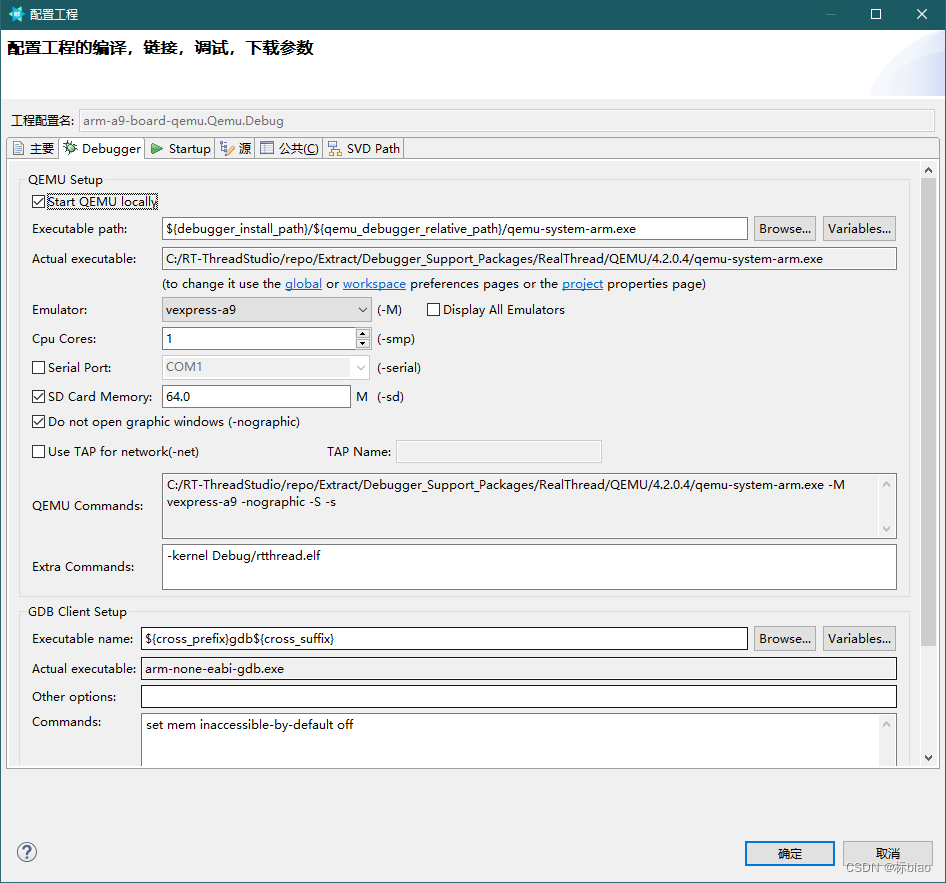Open the Emulator dropdown
The height and width of the screenshot is (883, 946).
[360, 309]
